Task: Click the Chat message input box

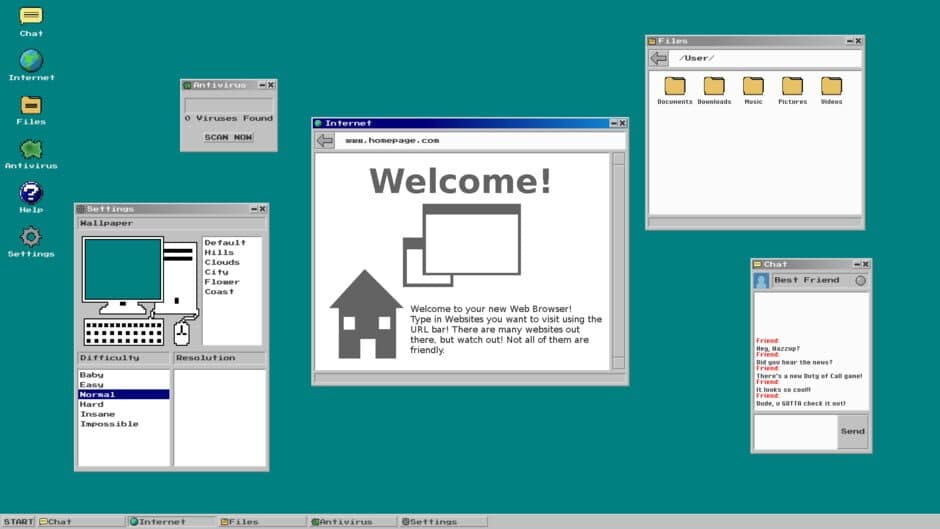Action: click(x=795, y=431)
